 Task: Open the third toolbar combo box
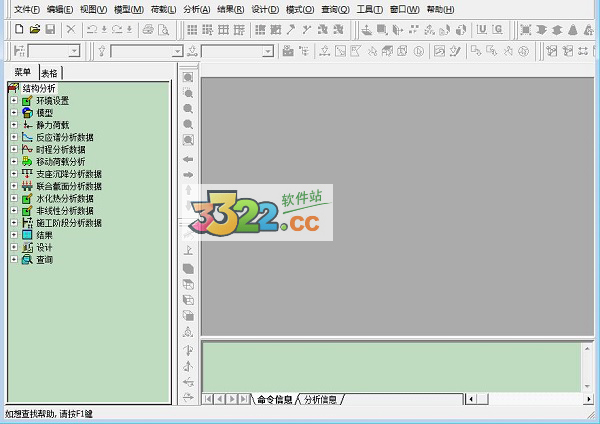tap(268, 51)
